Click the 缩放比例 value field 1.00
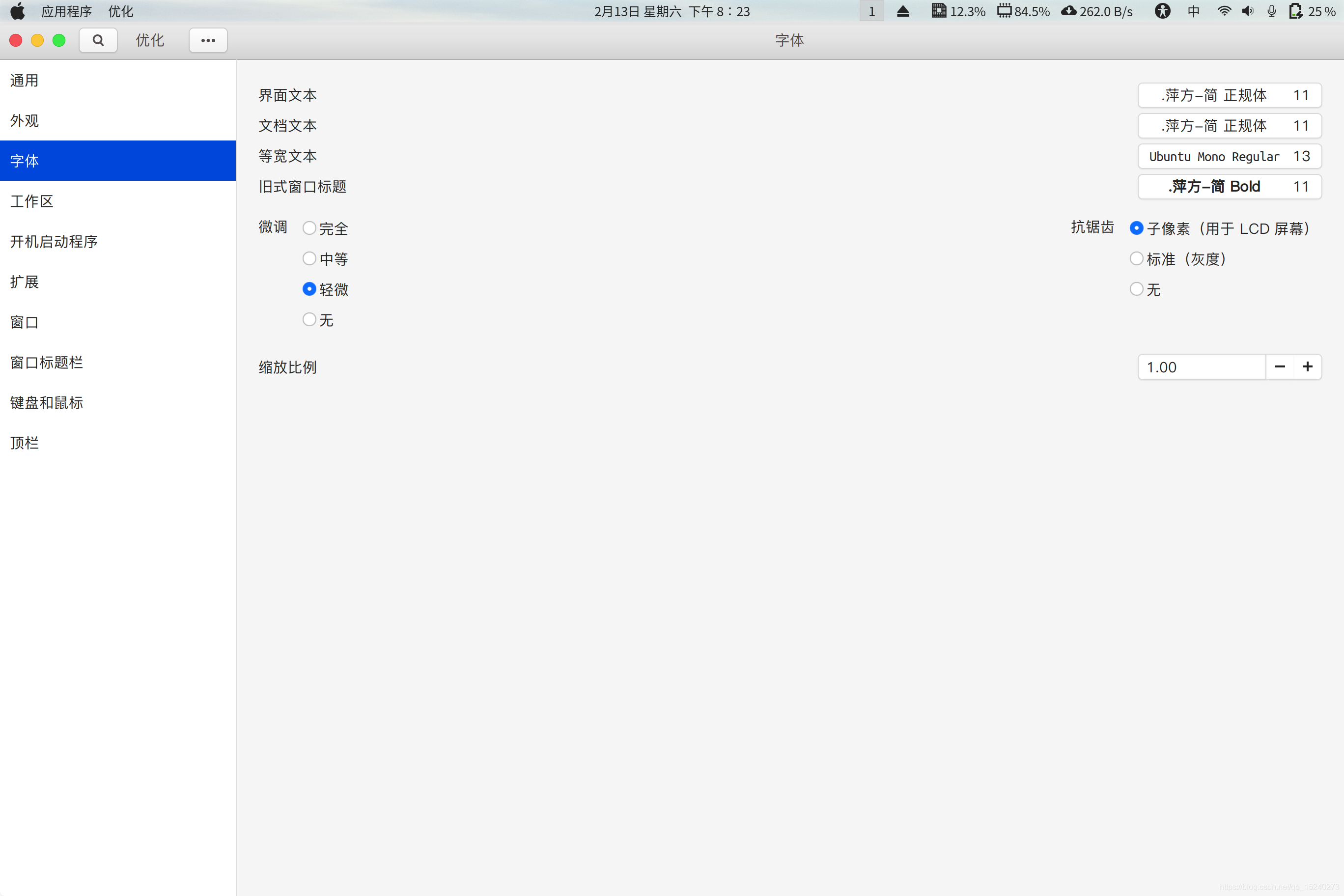Viewport: 1344px width, 896px height. pos(1202,367)
